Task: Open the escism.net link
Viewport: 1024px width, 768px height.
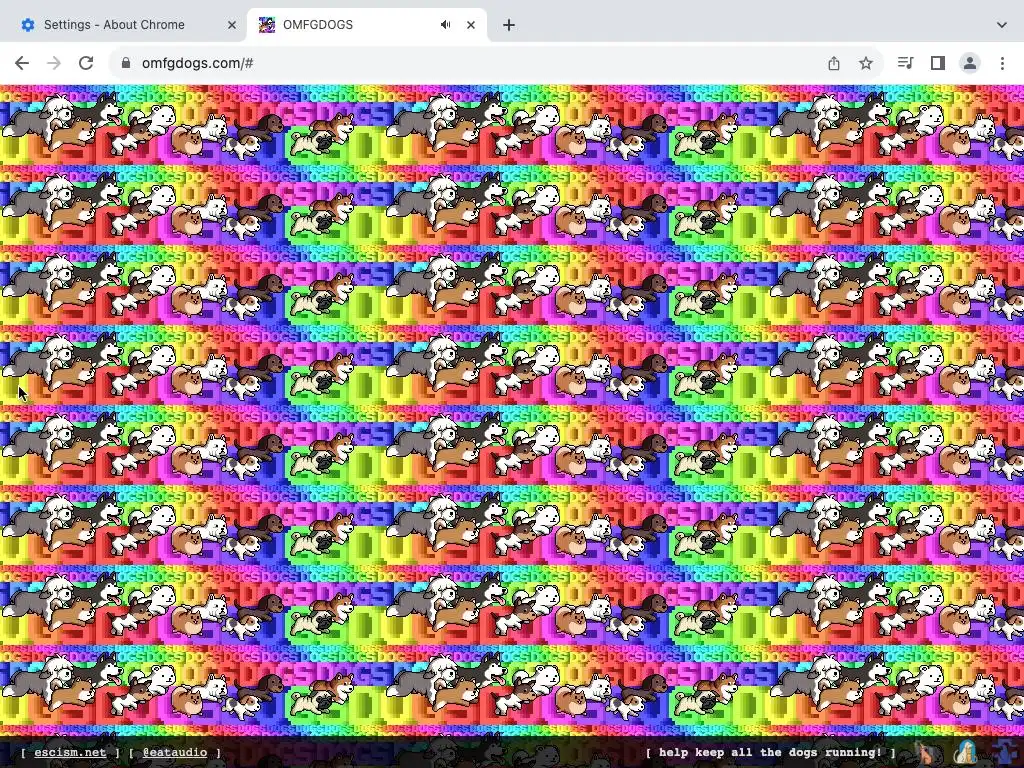Action: coord(70,752)
